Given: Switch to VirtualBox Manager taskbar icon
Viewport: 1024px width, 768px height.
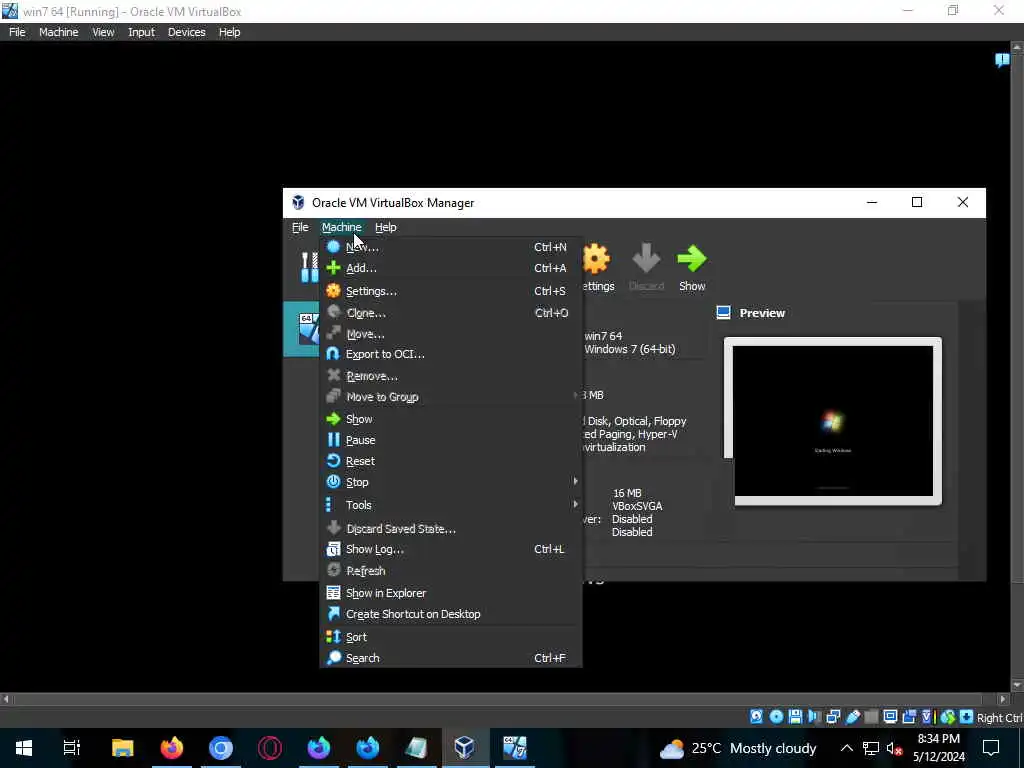Looking at the screenshot, I should point(464,748).
